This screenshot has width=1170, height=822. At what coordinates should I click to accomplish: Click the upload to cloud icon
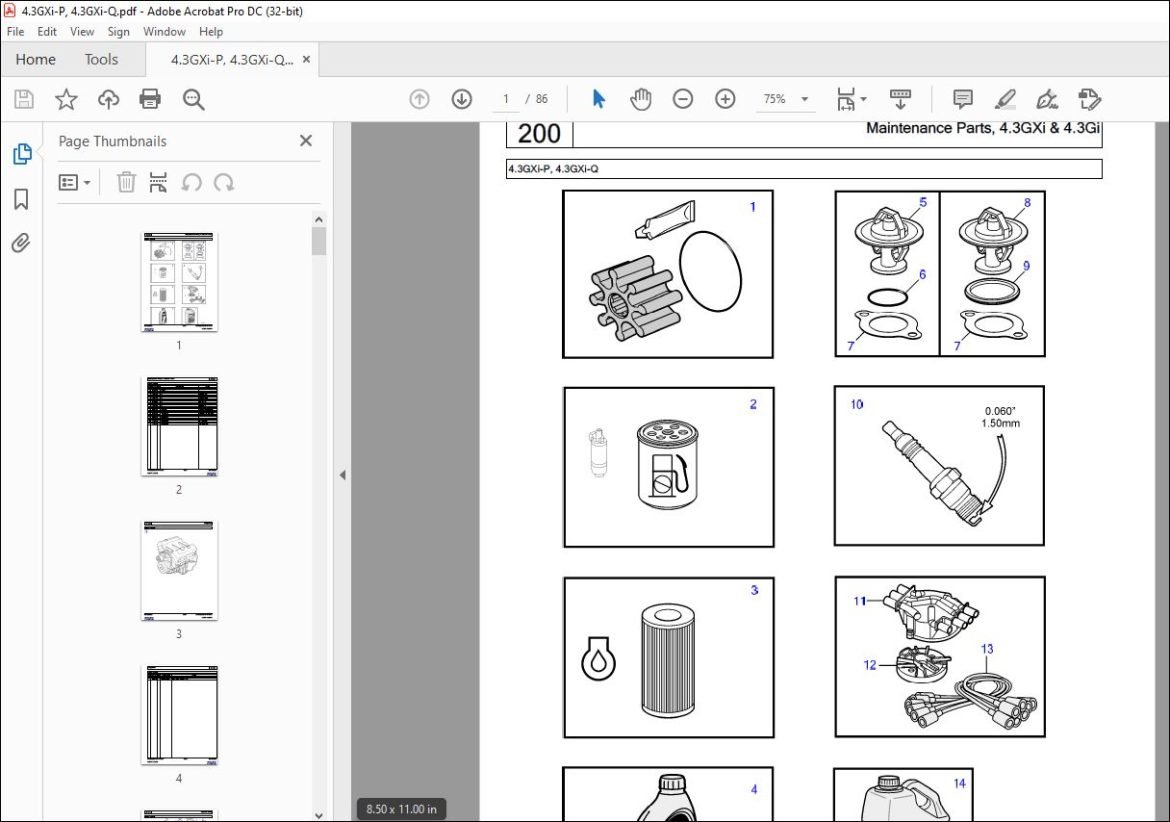108,99
